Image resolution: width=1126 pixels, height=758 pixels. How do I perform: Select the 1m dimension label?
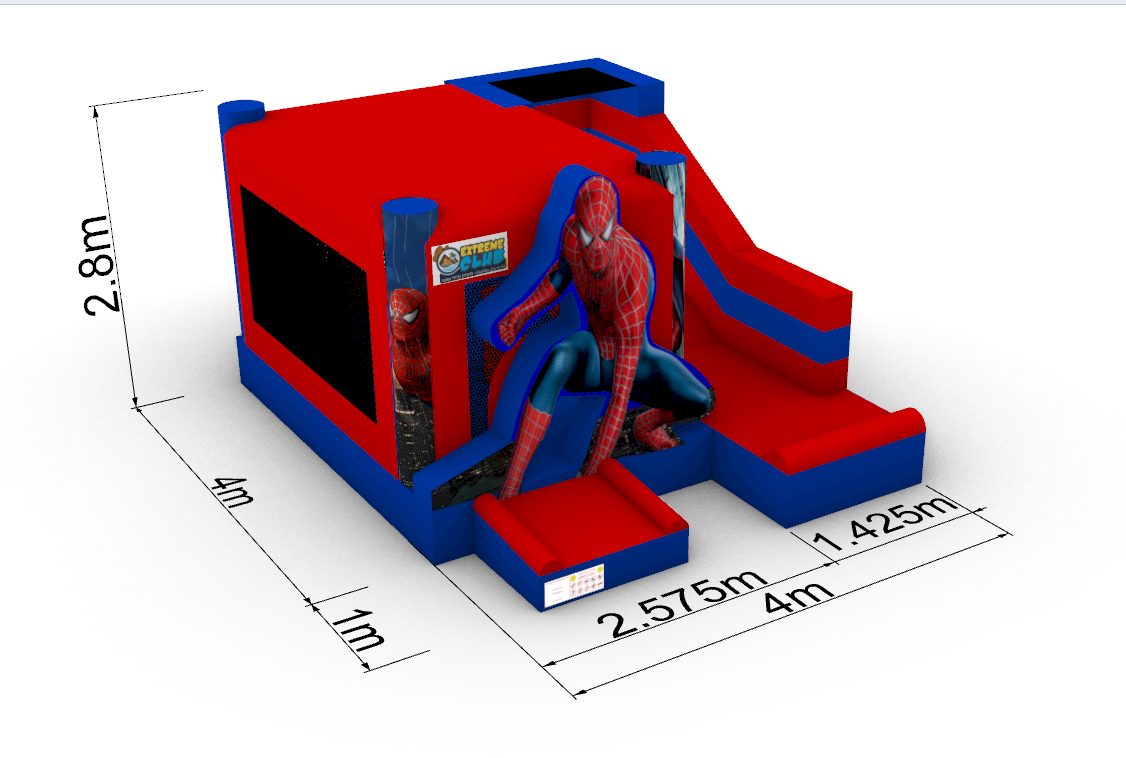pyautogui.click(x=360, y=630)
